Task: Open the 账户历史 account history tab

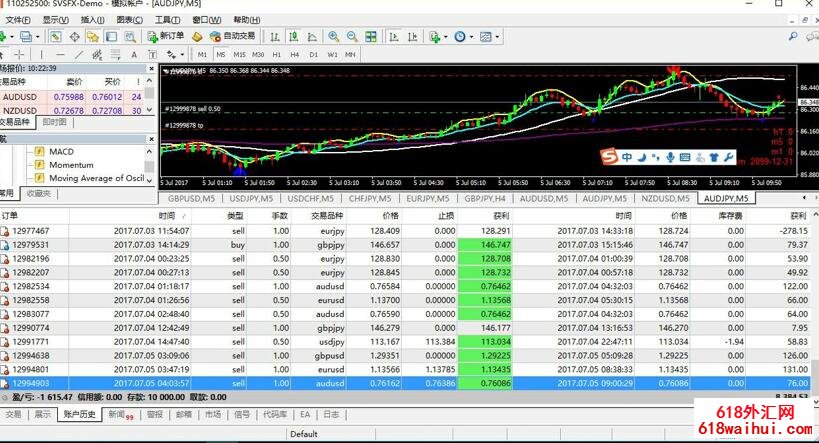Action: (79, 414)
